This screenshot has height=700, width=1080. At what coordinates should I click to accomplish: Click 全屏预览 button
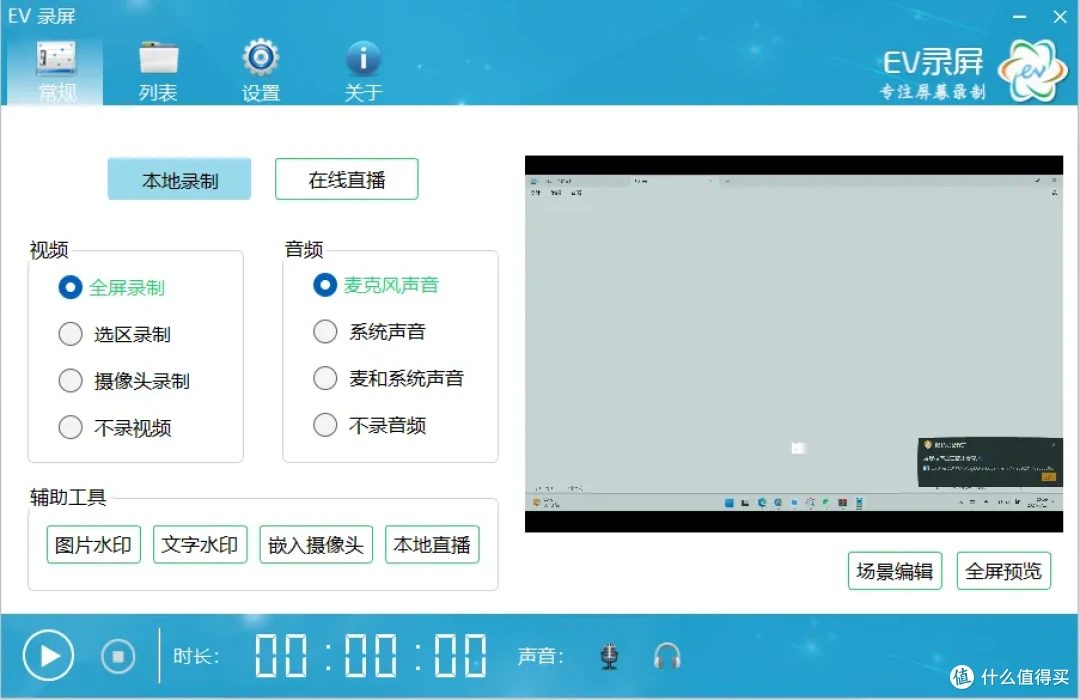click(1004, 570)
